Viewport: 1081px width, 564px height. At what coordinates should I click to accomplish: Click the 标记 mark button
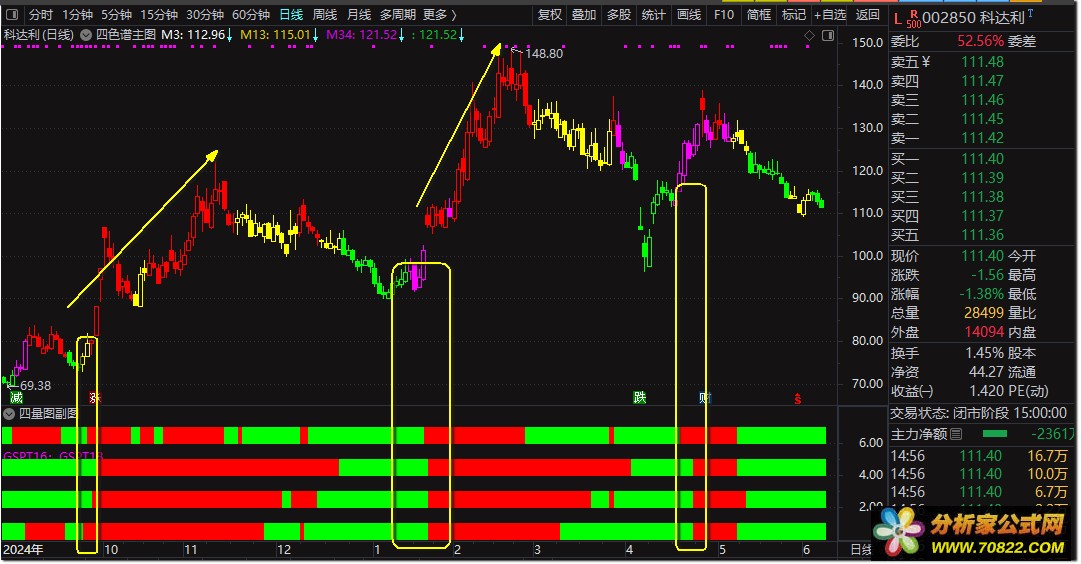pos(794,14)
